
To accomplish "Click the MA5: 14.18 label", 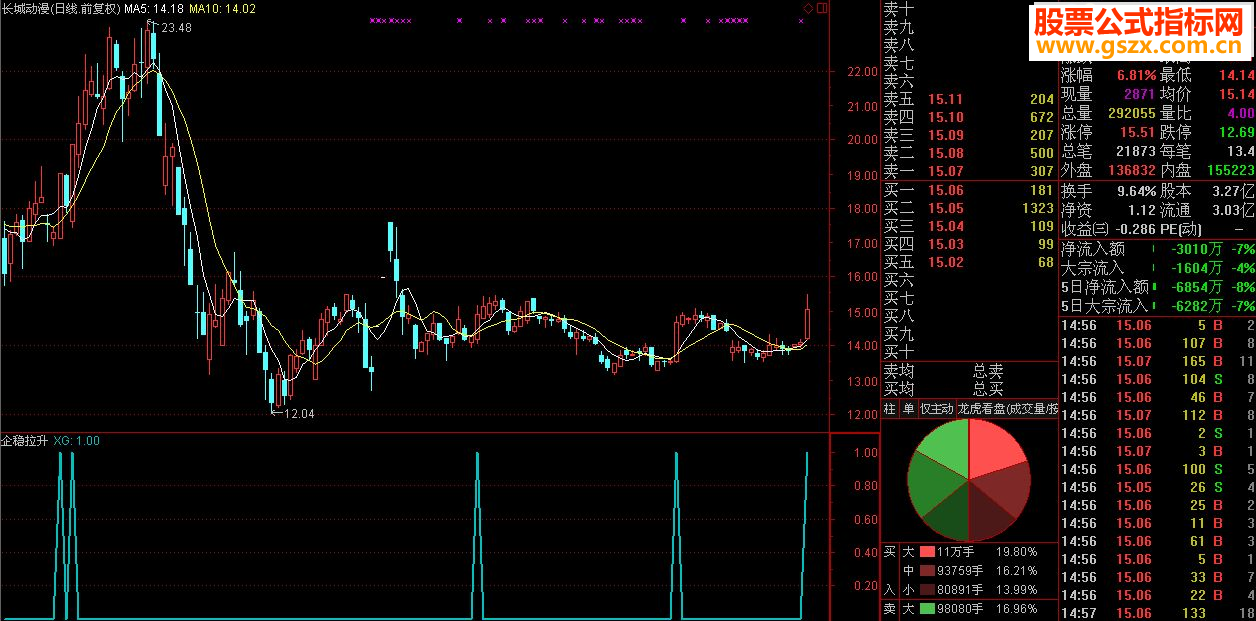I will [x=153, y=9].
